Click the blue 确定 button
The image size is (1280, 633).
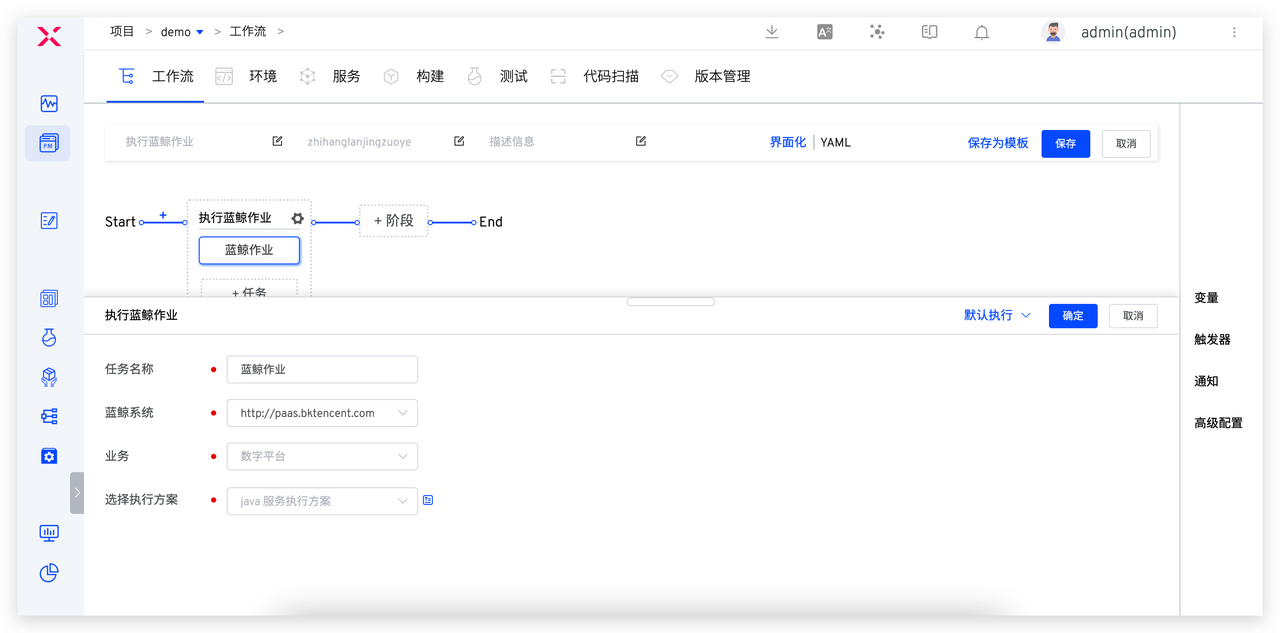(1073, 316)
